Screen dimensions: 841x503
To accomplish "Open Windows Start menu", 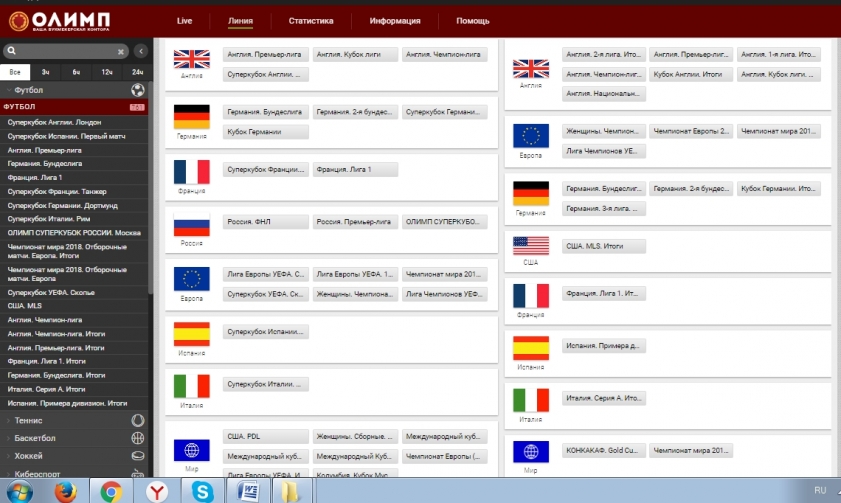I will 19,492.
